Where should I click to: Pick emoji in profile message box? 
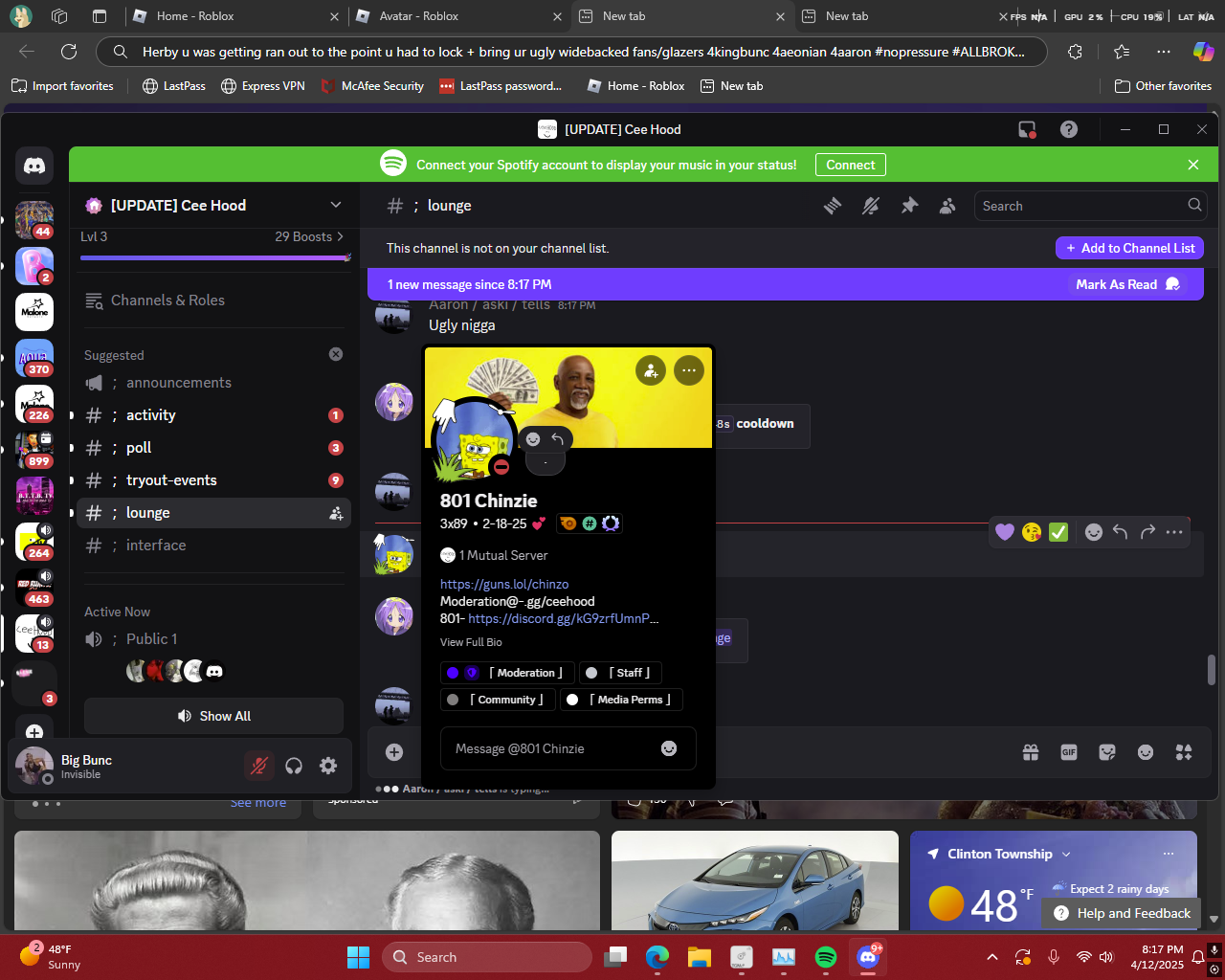click(669, 748)
